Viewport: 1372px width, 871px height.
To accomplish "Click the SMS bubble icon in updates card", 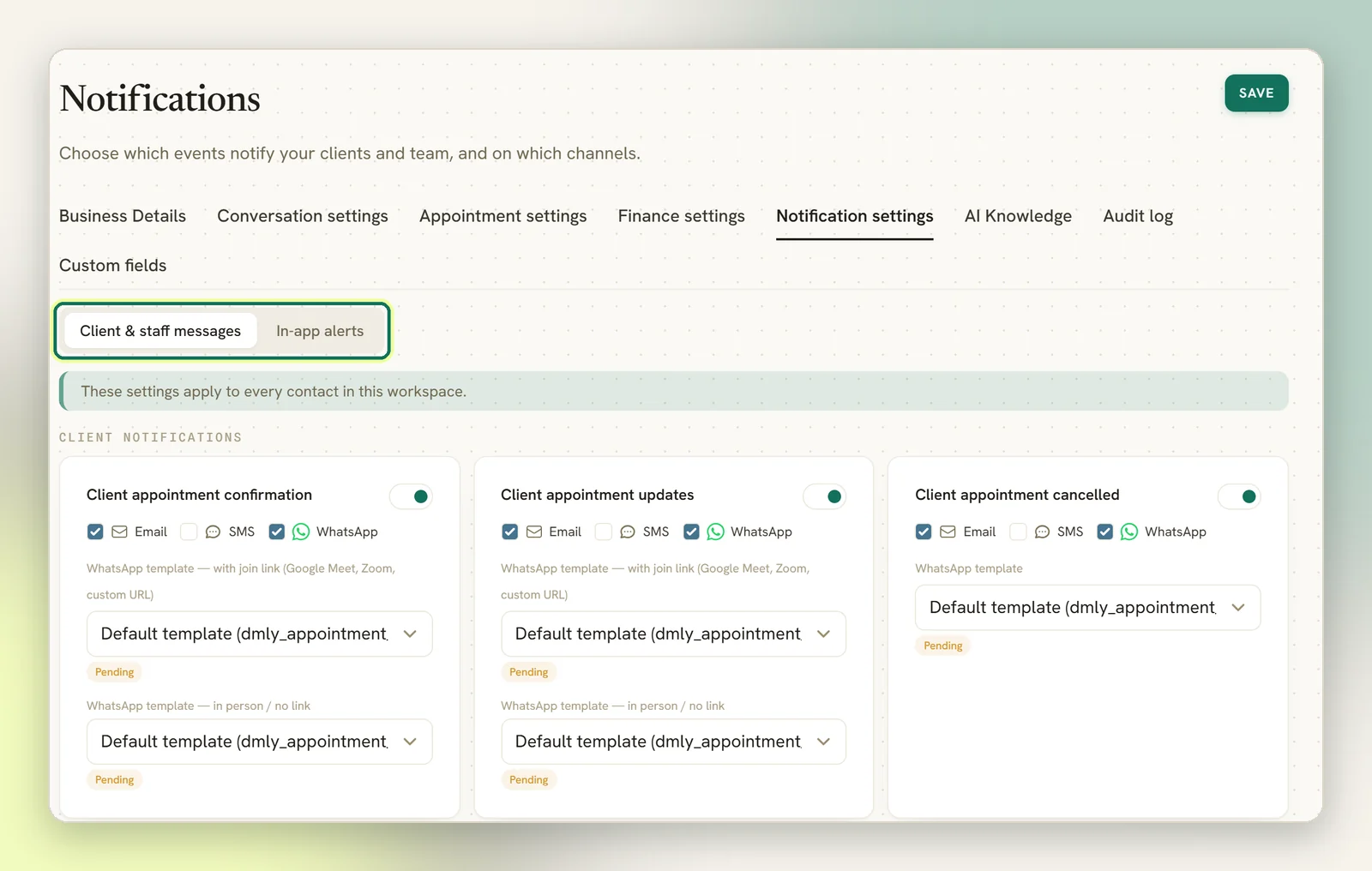I will [x=628, y=532].
